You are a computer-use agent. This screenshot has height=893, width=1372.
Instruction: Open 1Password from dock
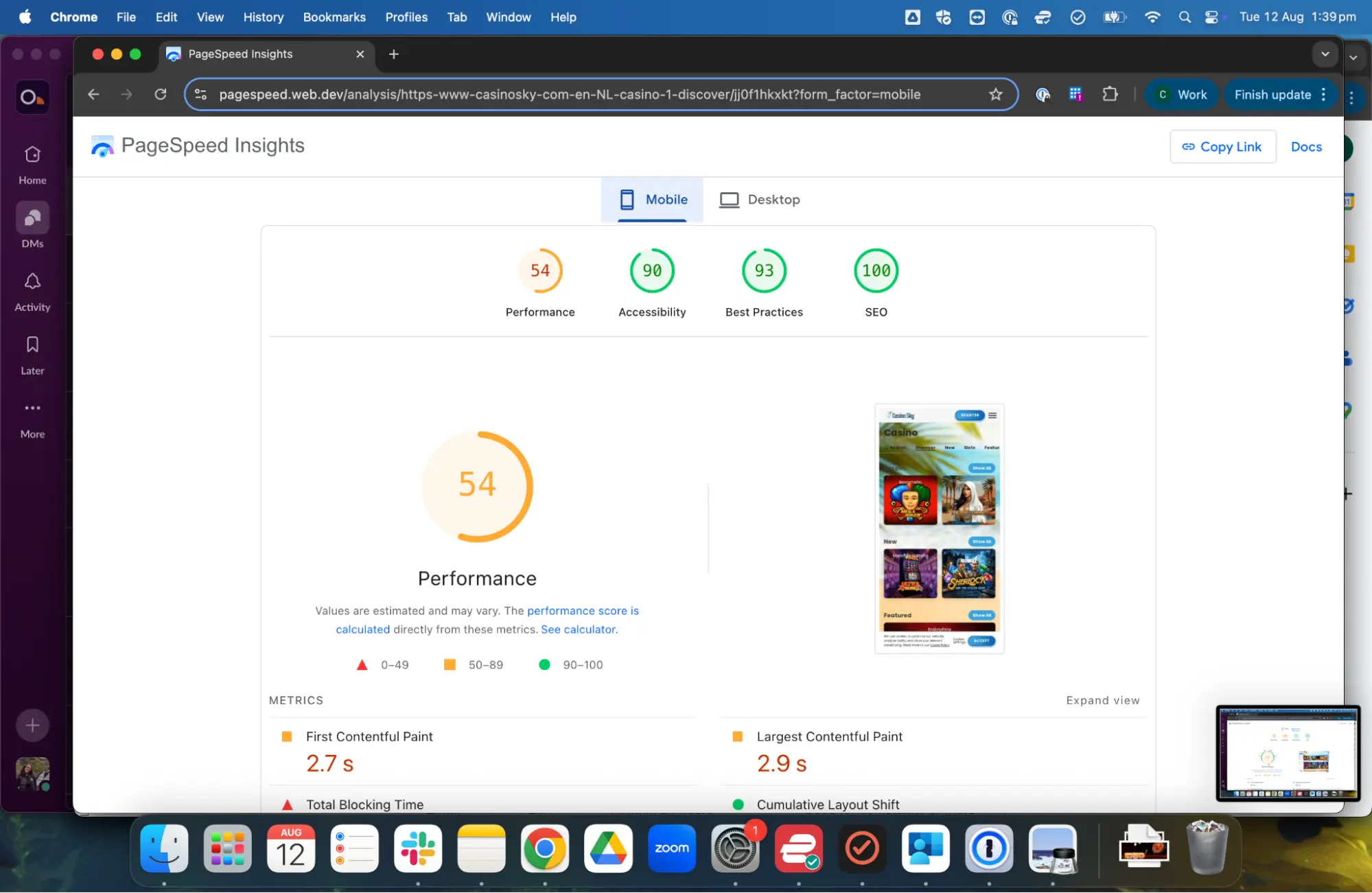pyautogui.click(x=989, y=849)
